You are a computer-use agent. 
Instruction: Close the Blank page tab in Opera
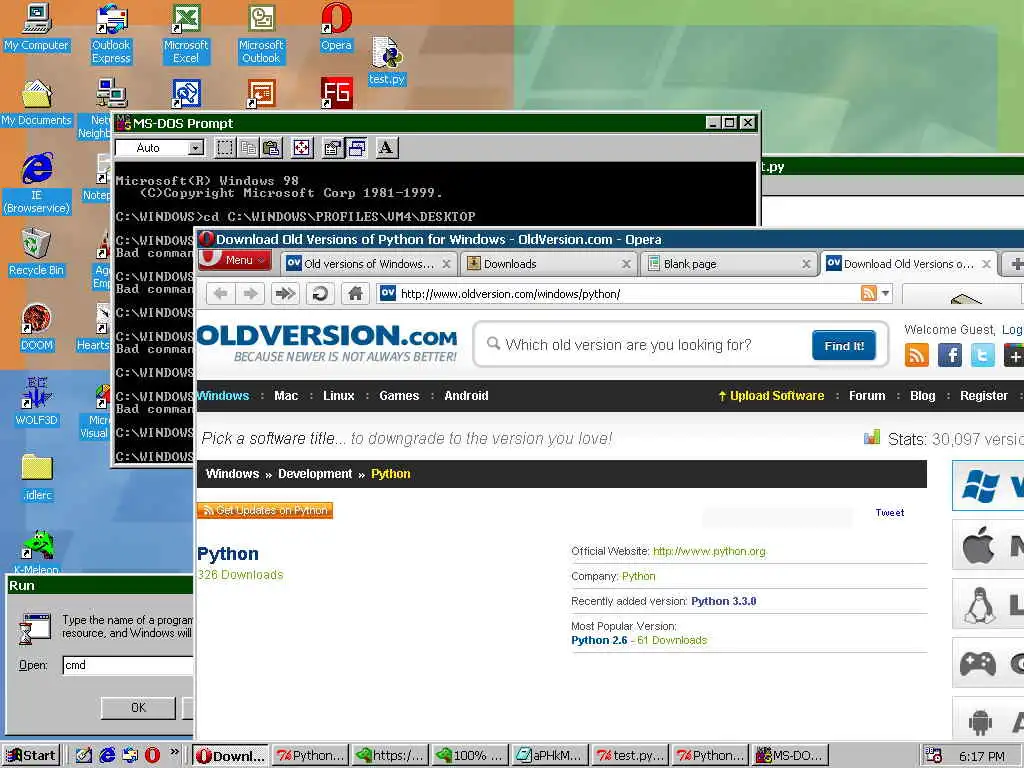807,264
